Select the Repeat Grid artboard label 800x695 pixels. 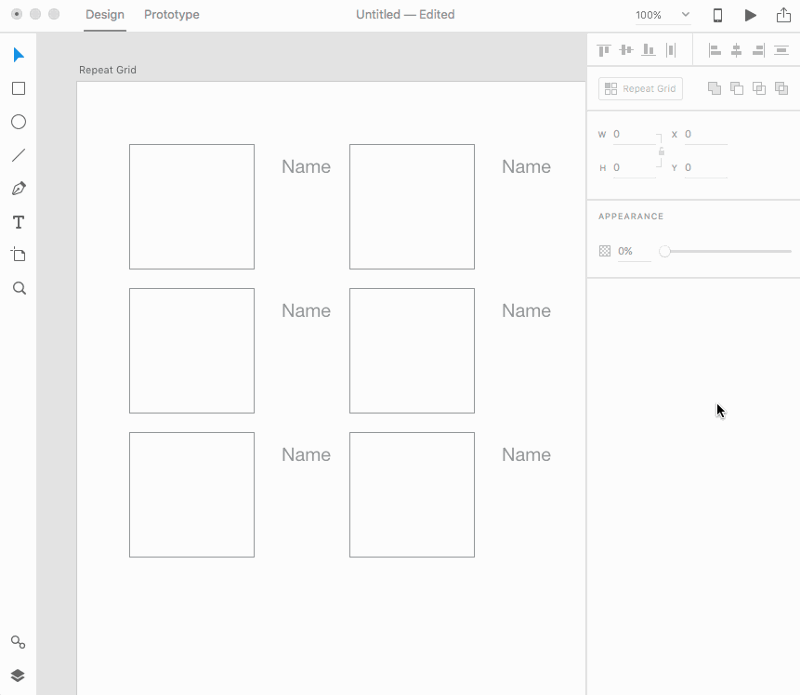coord(108,70)
